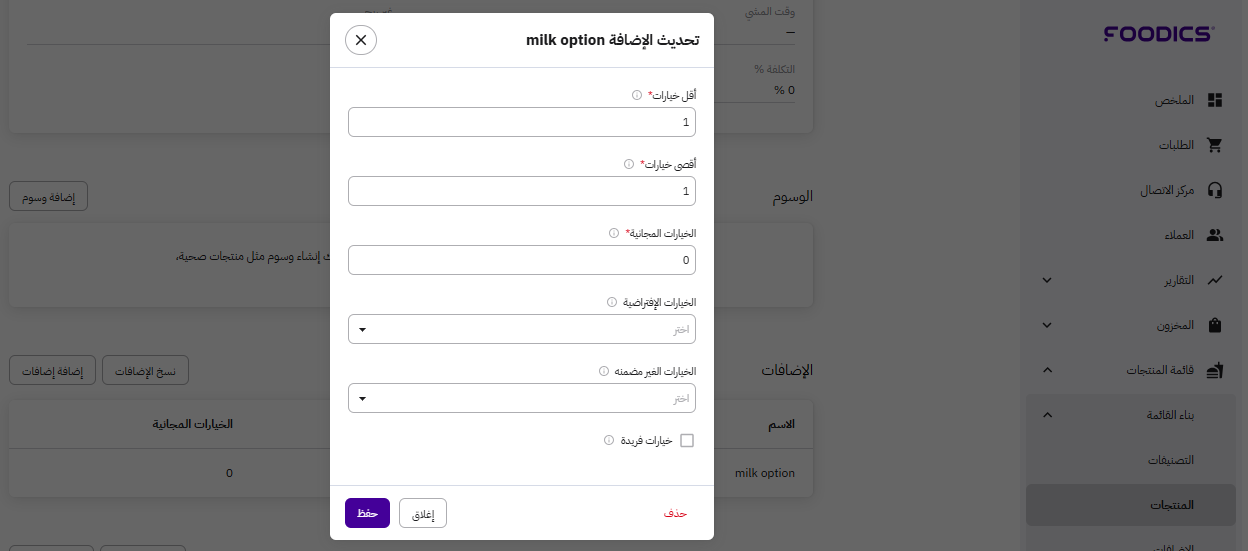Click the info icon next to الخيارات المجانية
This screenshot has height=551, width=1248.
coord(613,233)
